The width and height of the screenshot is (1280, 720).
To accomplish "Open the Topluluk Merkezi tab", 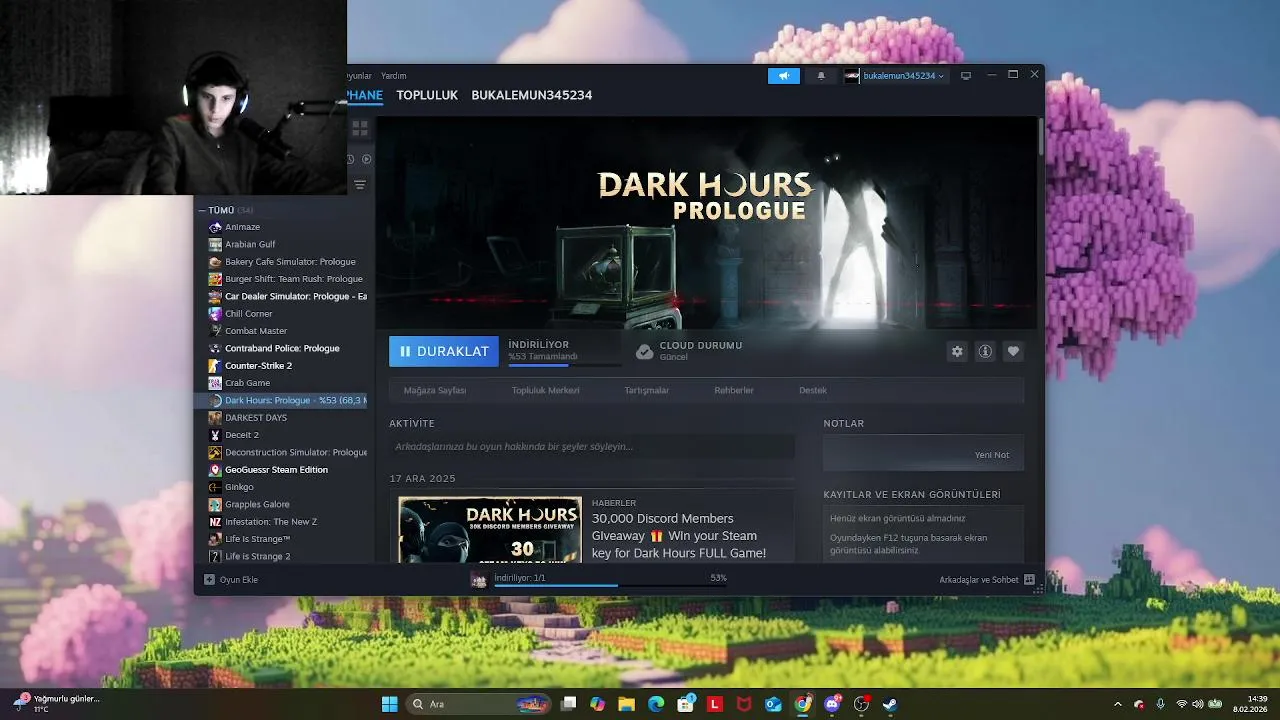I will pos(546,390).
